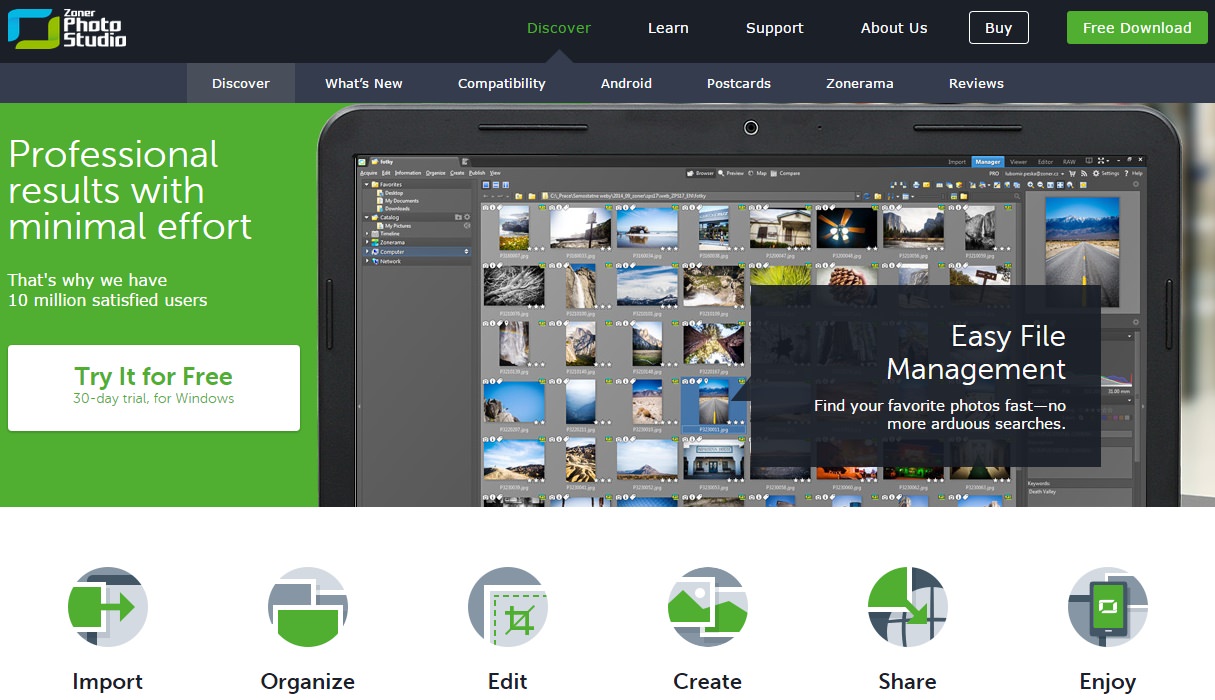The image size is (1215, 700).
Task: Click the RSS feed icon in the app screenshot
Action: pyautogui.click(x=1083, y=173)
